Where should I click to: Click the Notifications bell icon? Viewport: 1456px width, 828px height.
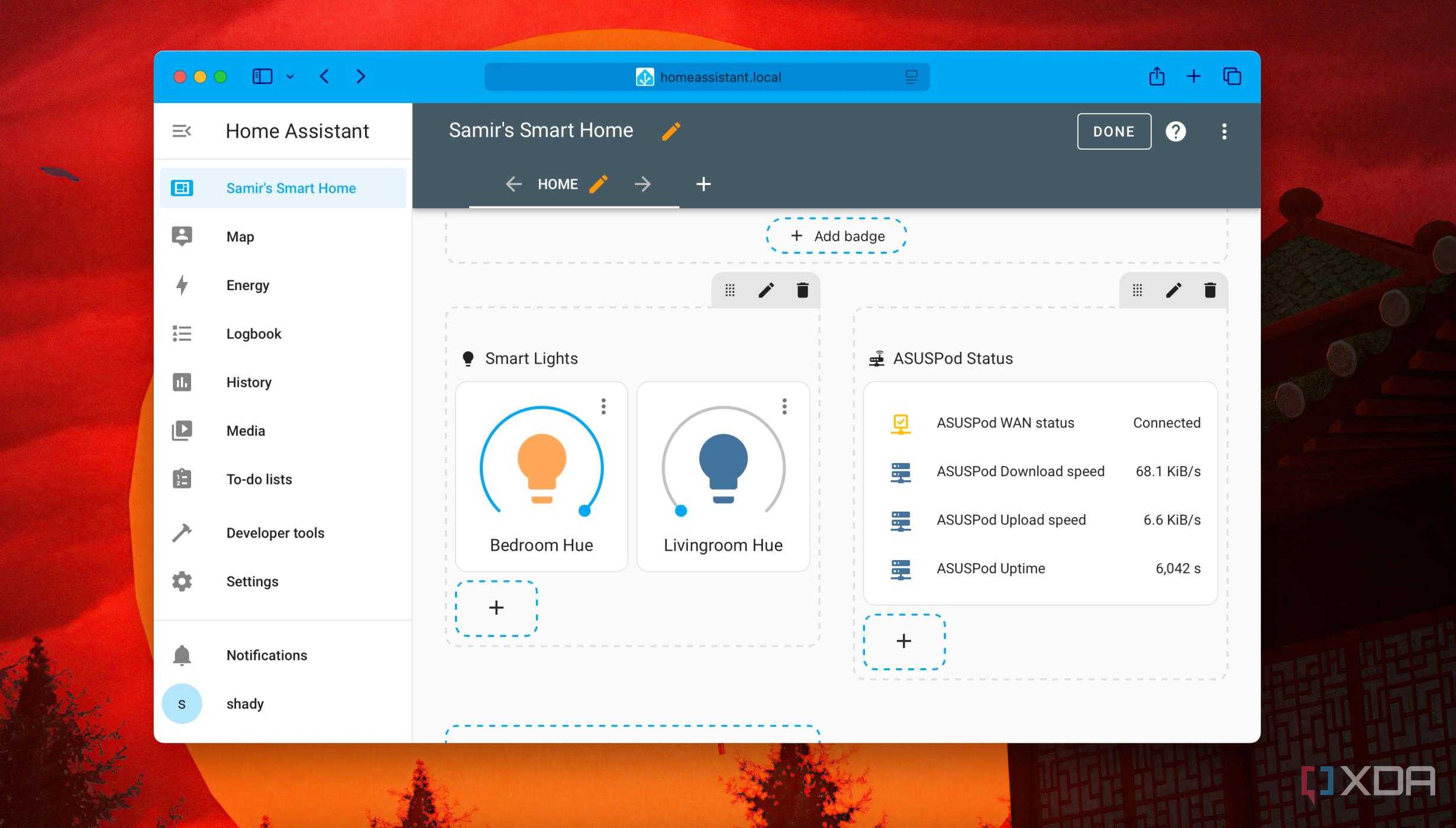coord(182,655)
